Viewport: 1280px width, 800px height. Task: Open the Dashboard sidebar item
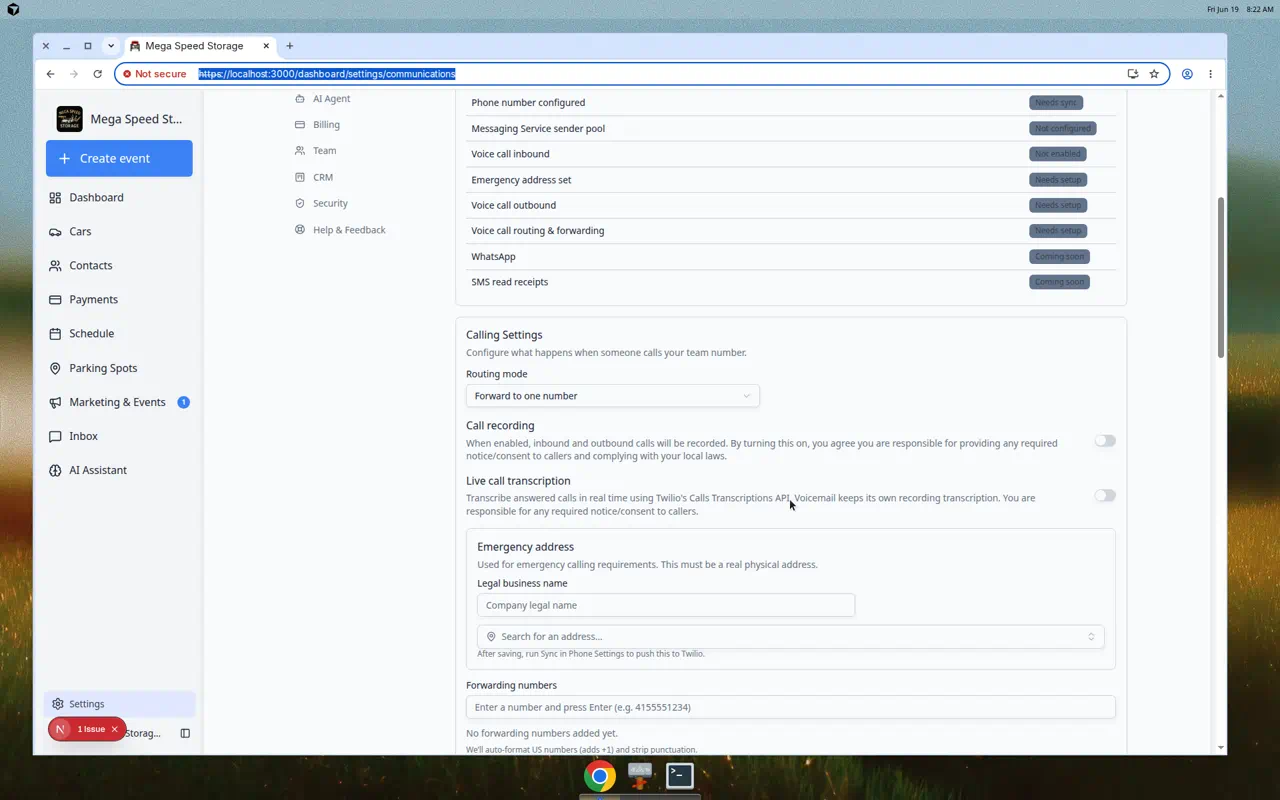point(119,197)
